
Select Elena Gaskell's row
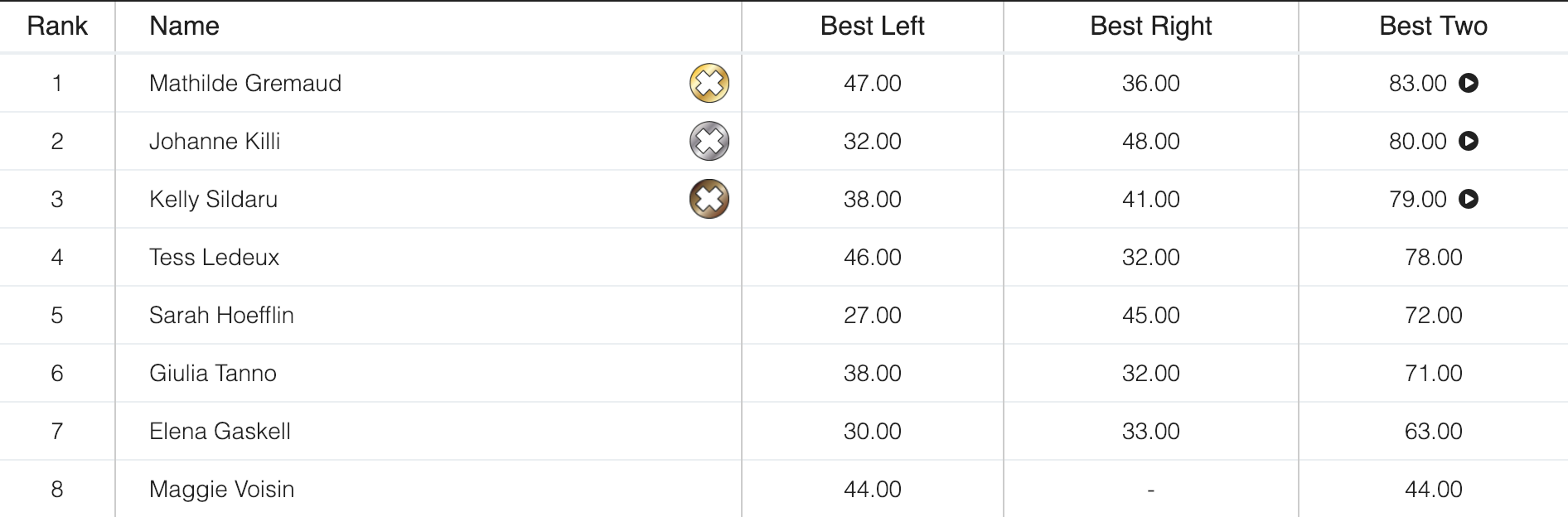[x=220, y=431]
